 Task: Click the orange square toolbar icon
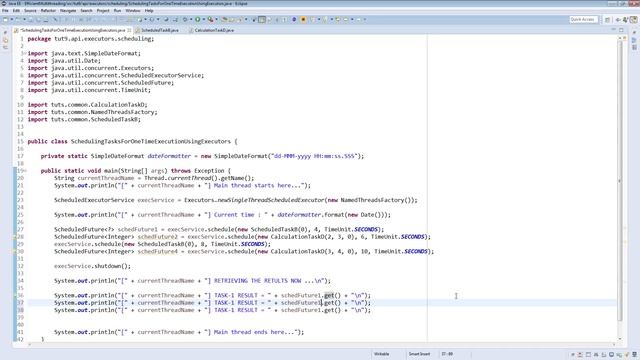tap(303, 19)
